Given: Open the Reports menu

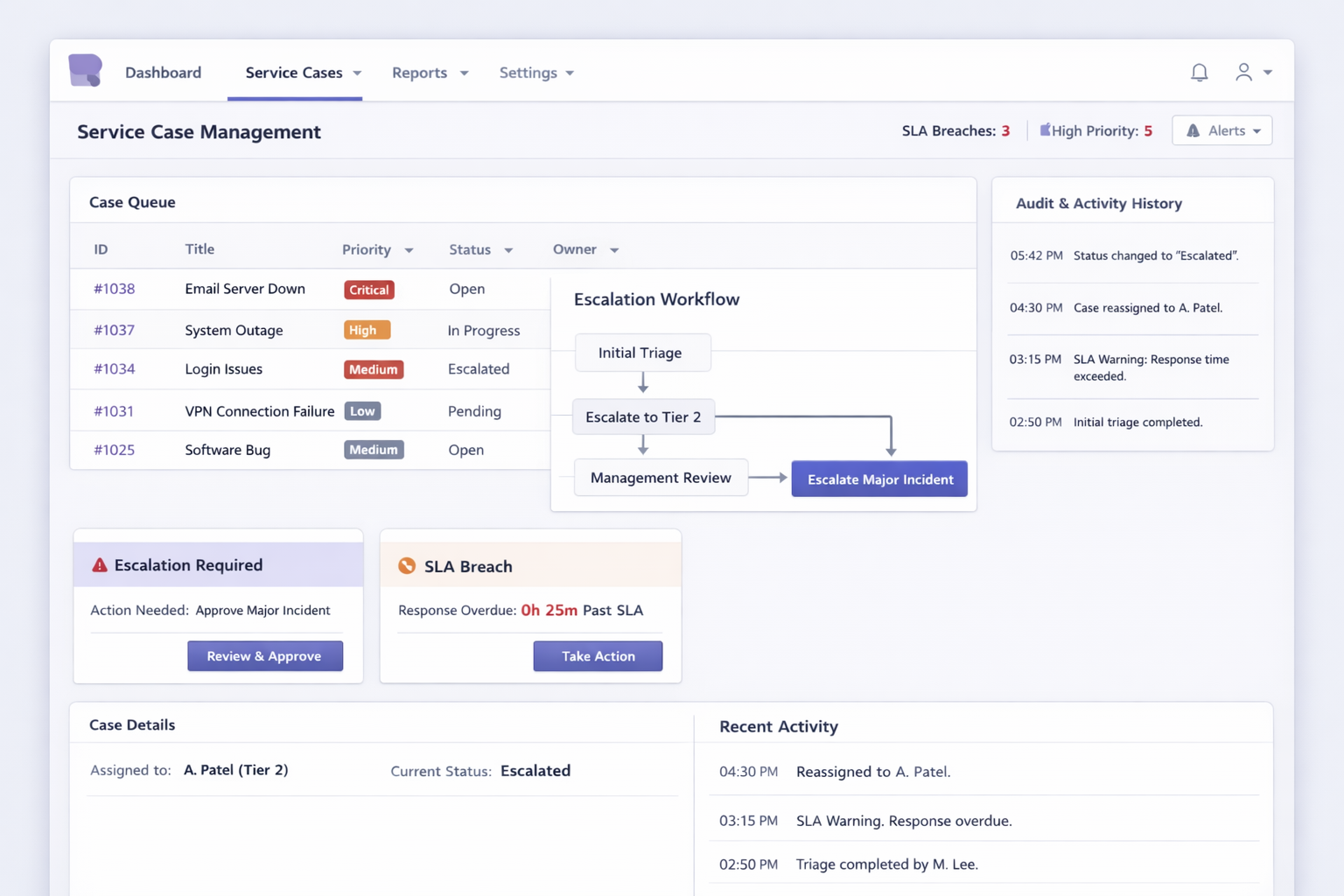Looking at the screenshot, I should (430, 73).
